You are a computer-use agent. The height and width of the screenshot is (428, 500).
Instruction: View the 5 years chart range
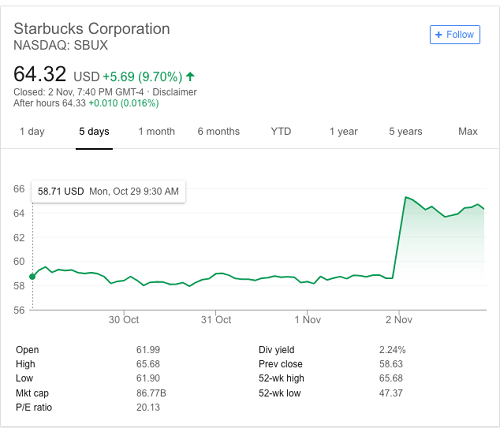[406, 131]
